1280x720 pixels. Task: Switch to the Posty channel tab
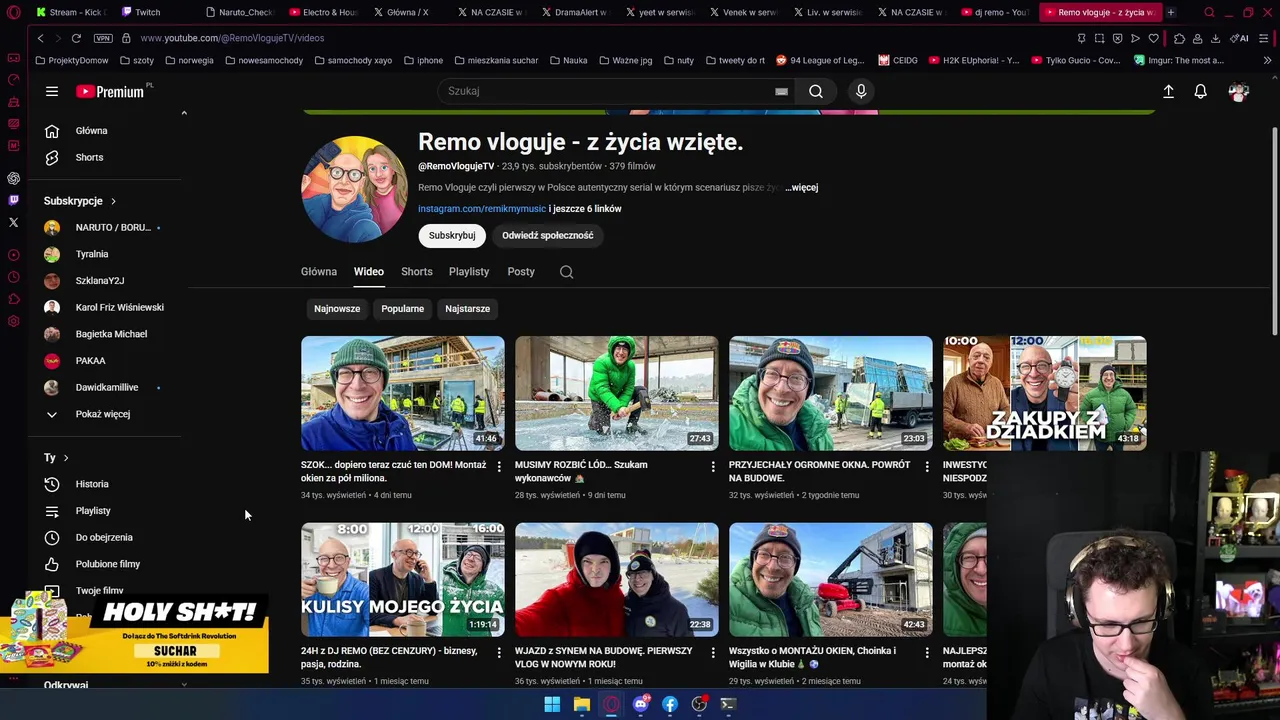[x=521, y=272]
